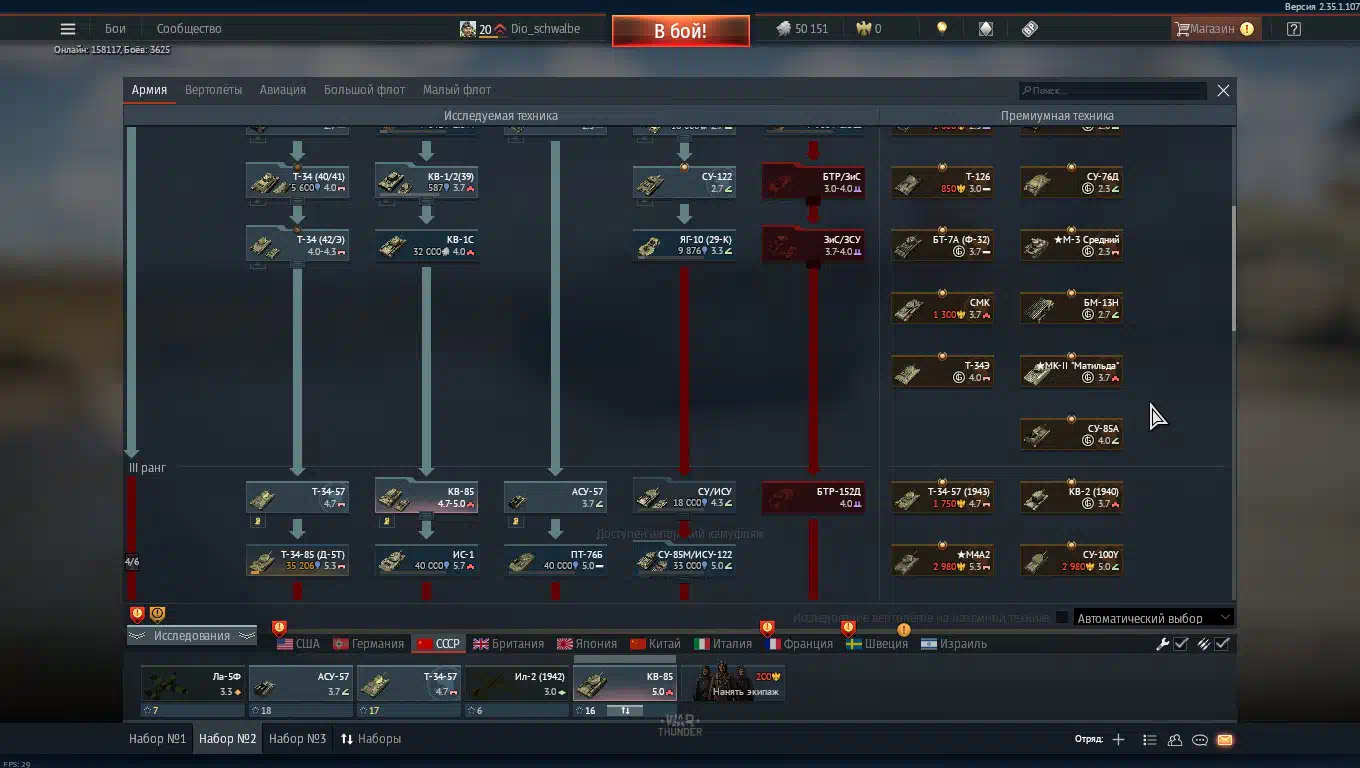Image resolution: width=1360 pixels, height=768 pixels.
Task: Select the locked БТР/ЗиС group
Action: point(813,181)
